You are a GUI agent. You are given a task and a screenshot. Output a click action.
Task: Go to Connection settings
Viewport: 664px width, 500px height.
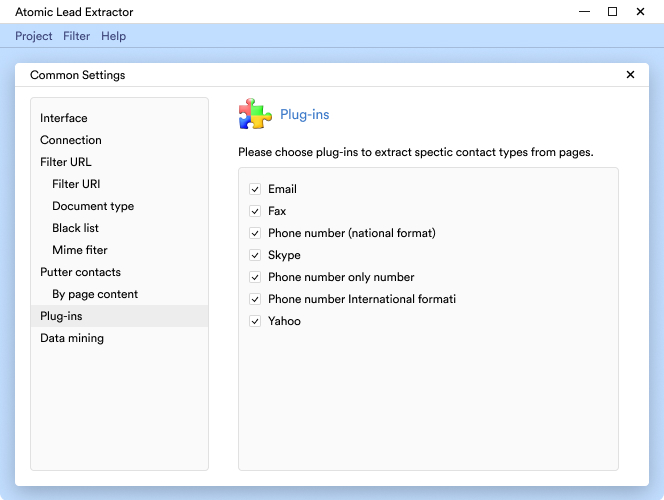coord(71,140)
